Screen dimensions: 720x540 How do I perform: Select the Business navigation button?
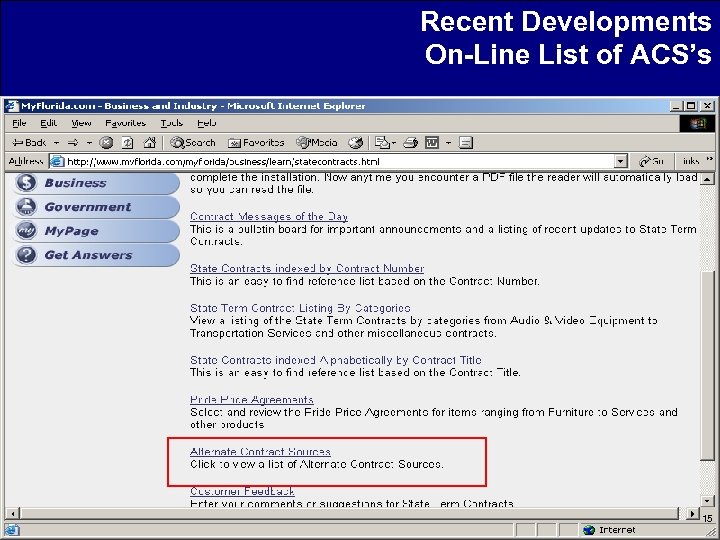click(x=96, y=183)
